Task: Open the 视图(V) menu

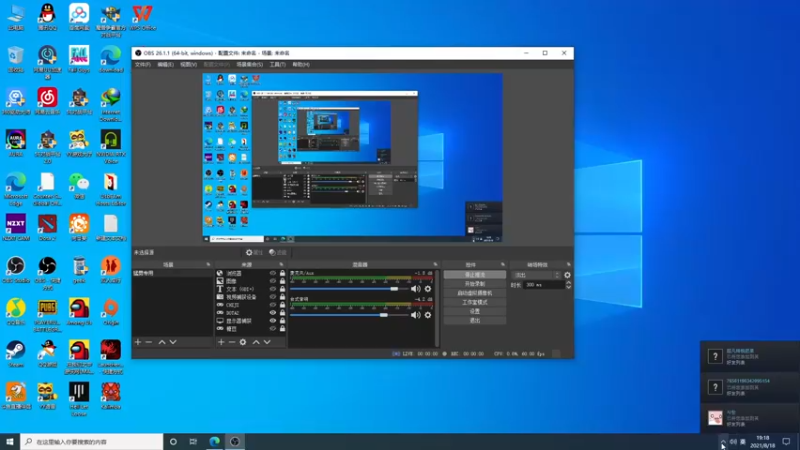Action: pyautogui.click(x=188, y=65)
